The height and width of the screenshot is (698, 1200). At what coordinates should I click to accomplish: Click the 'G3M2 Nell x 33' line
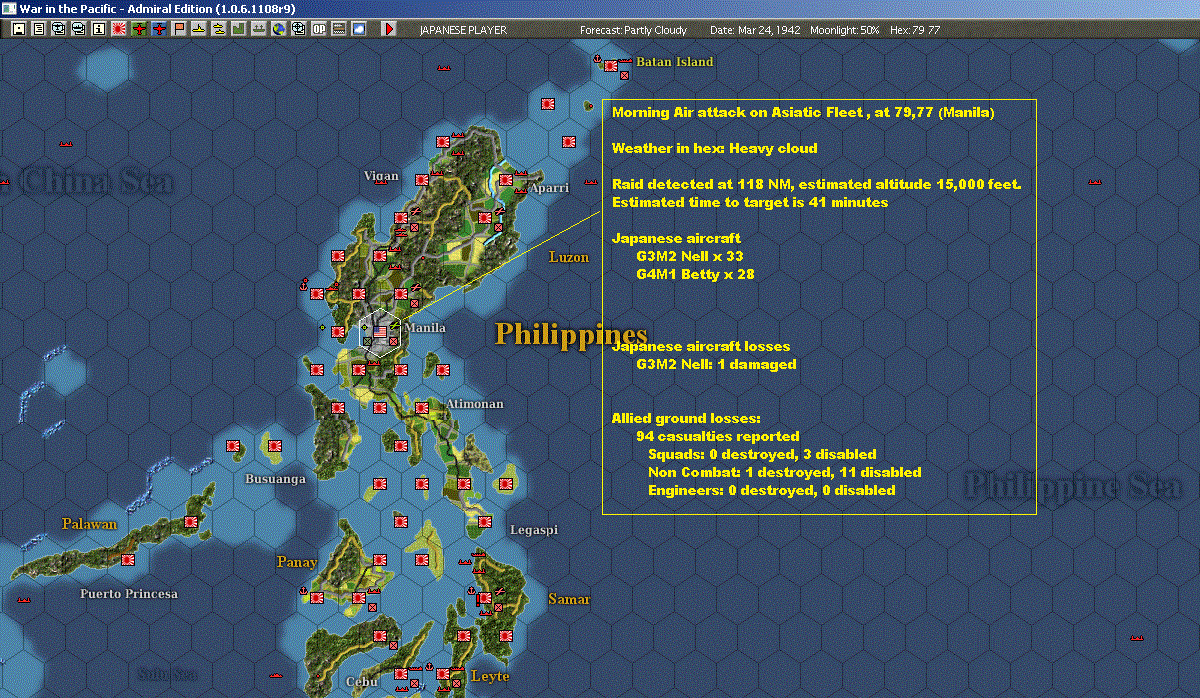(690, 256)
